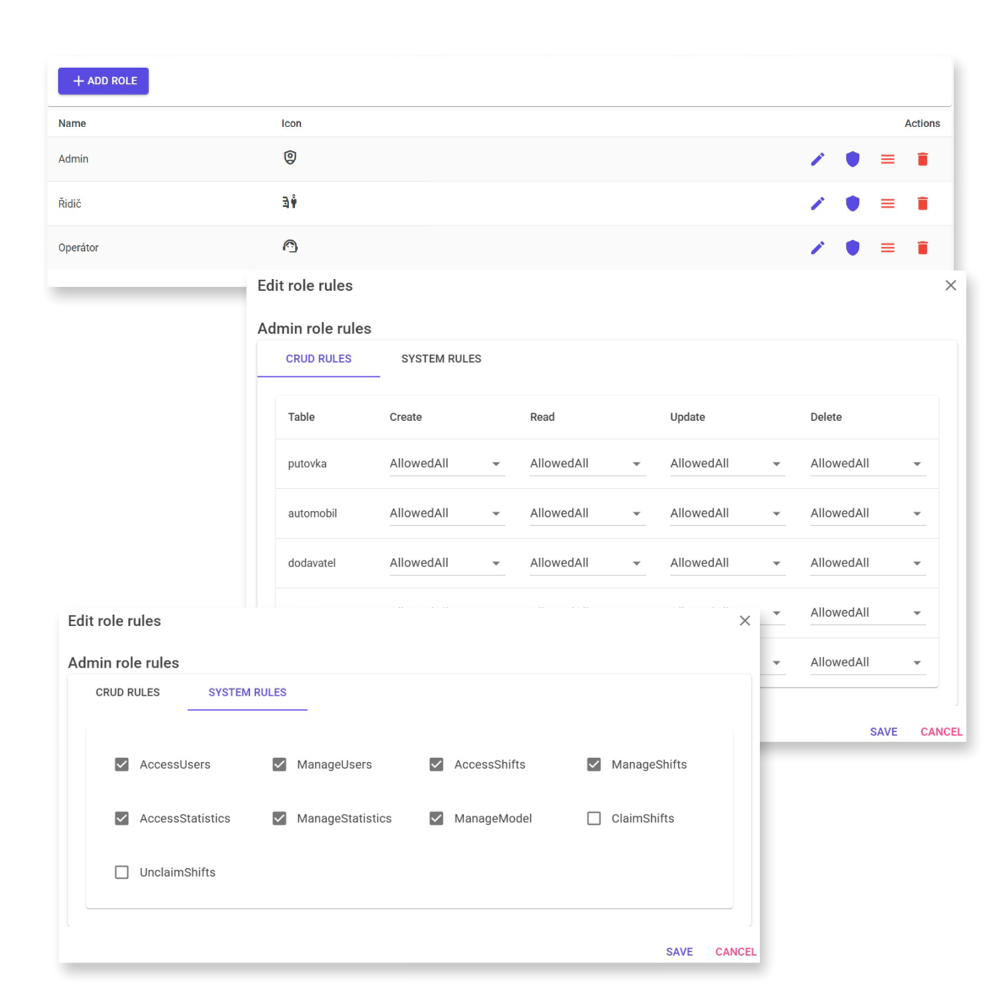Open the shield icon for Admin role
The height and width of the screenshot is (1000, 1000).
click(852, 159)
